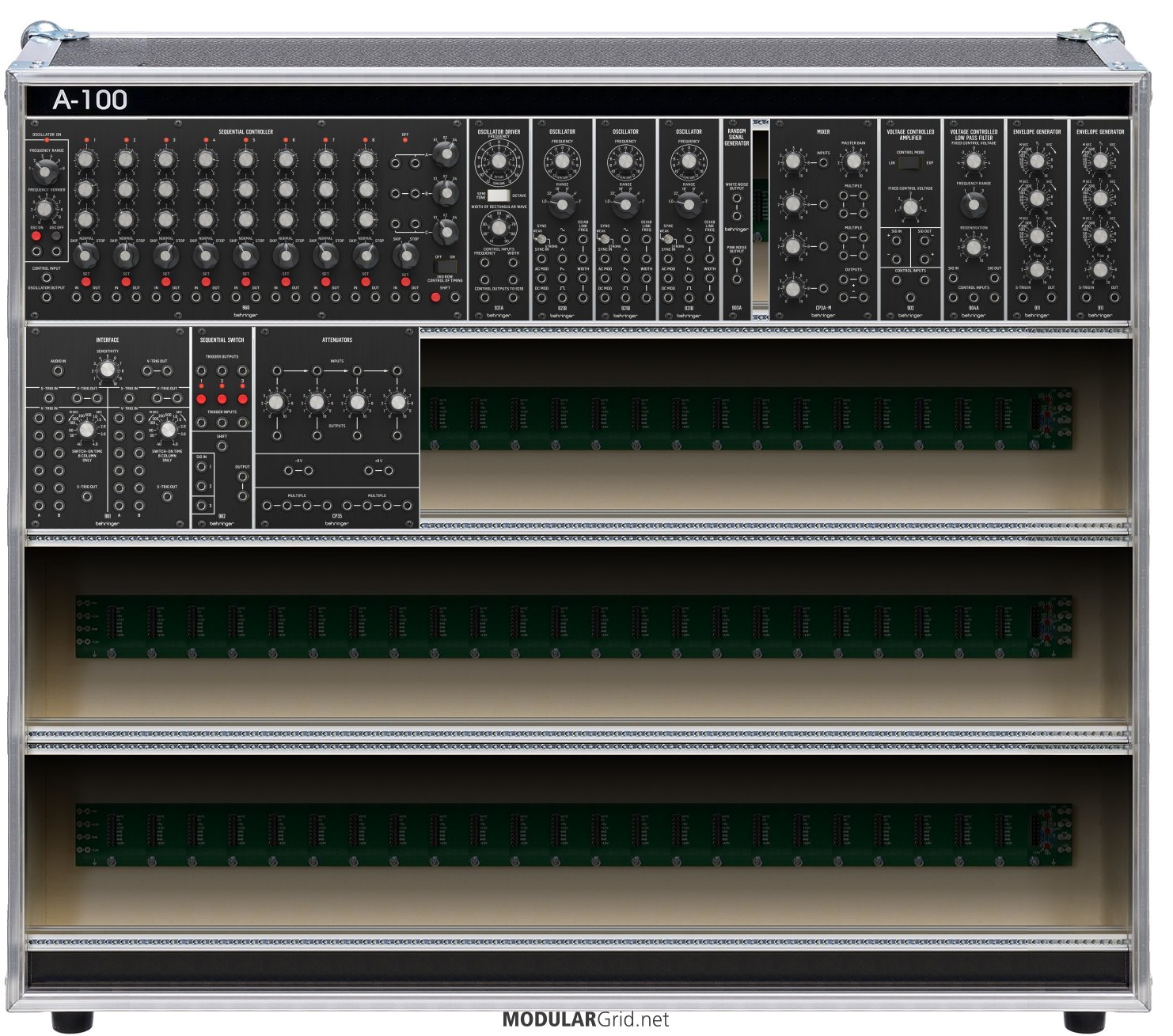Click the red OSC ON button
The width and height of the screenshot is (1173, 1036).
tap(36, 236)
